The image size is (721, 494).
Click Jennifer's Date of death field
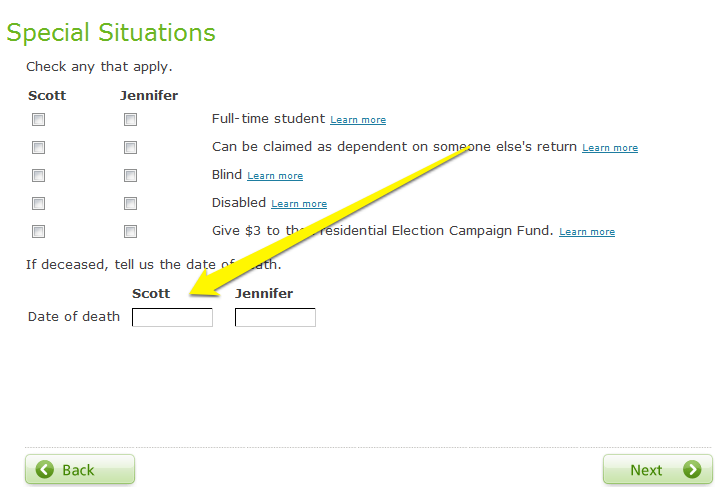click(275, 318)
